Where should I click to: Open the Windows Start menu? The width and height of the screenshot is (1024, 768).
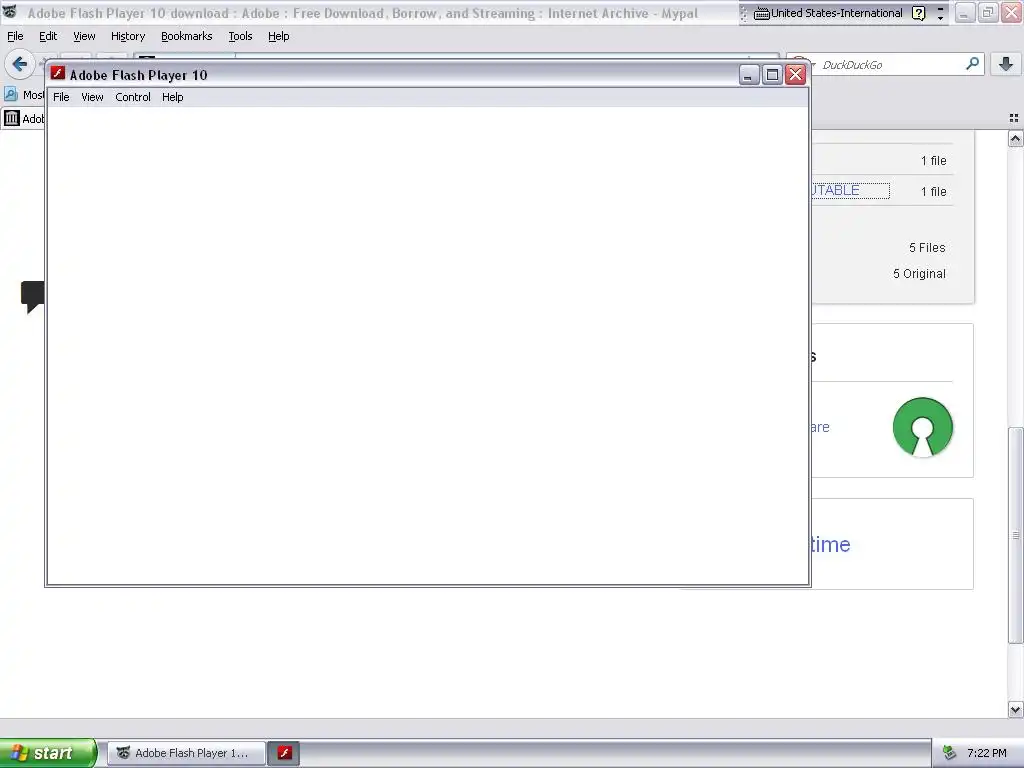coord(47,753)
